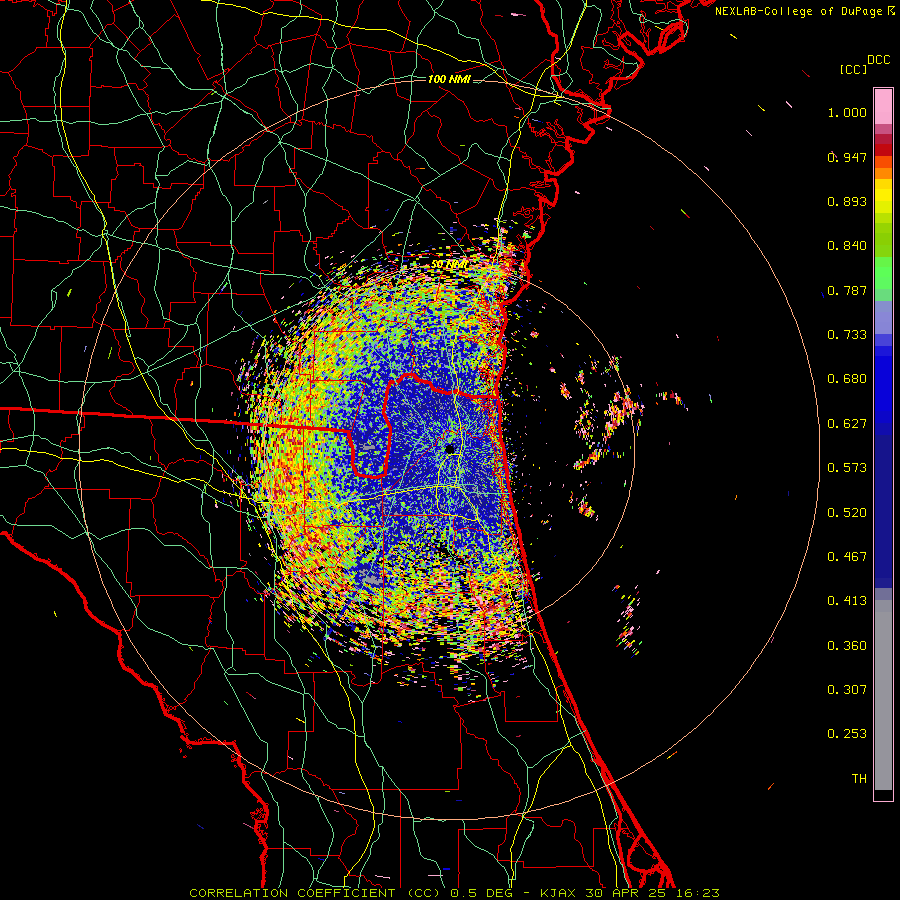Click the bright green color bar segment
900x900 pixels.
point(883,273)
